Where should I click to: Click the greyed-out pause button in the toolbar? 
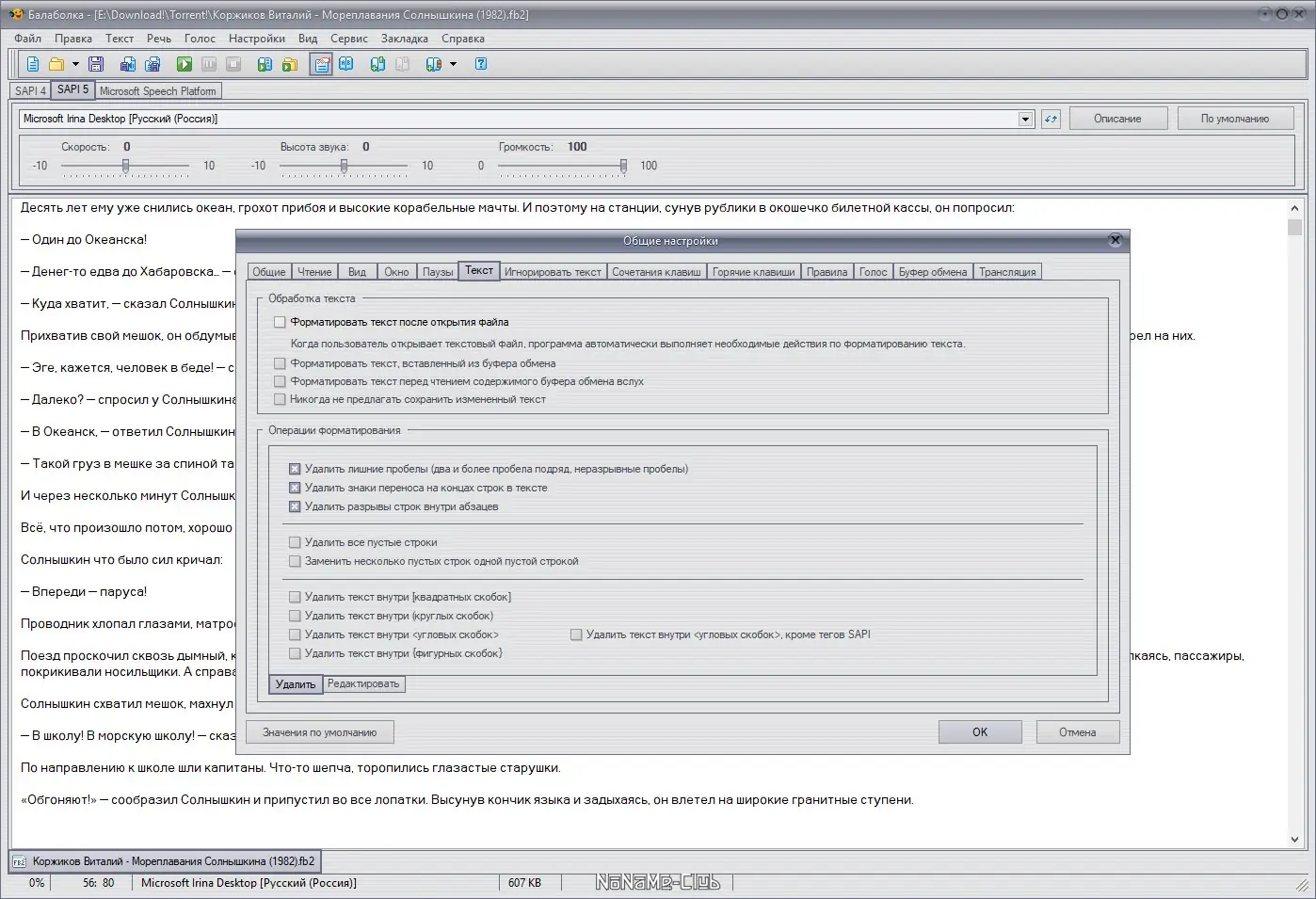click(209, 64)
